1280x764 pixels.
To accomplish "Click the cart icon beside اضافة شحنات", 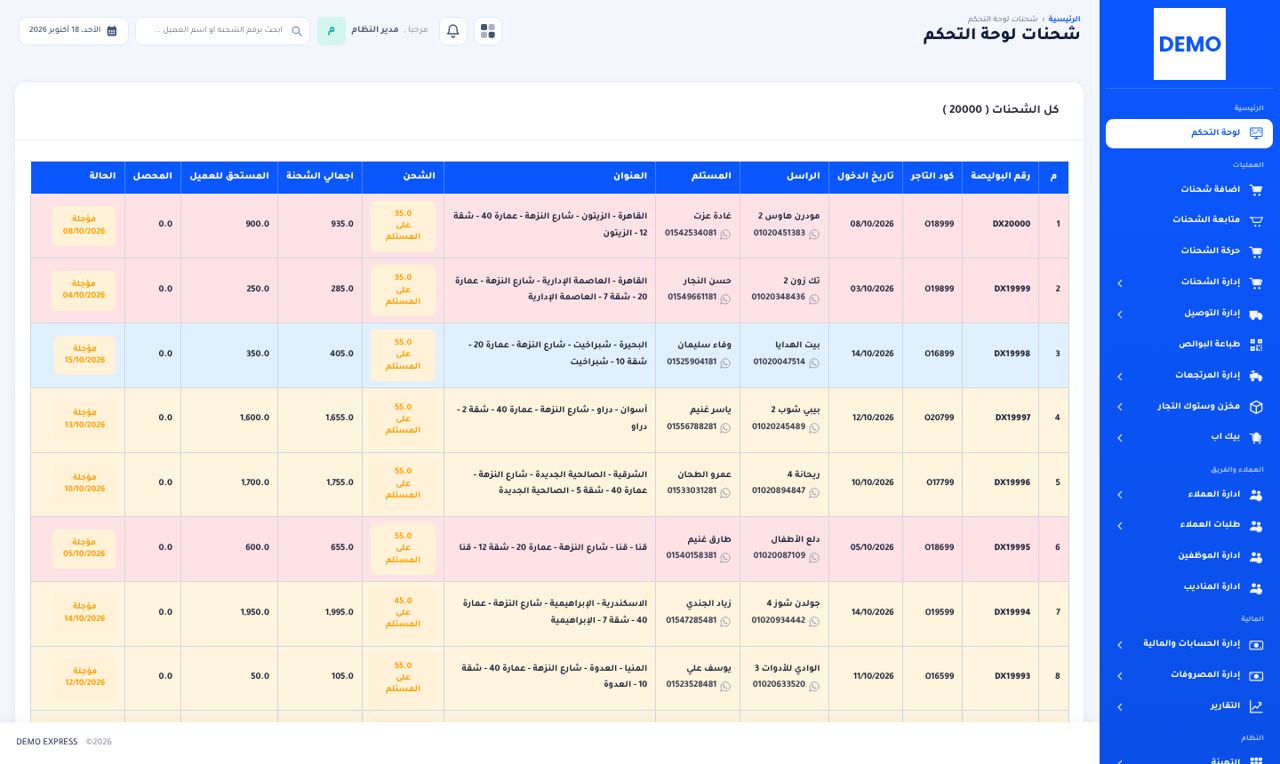I will coord(1256,189).
